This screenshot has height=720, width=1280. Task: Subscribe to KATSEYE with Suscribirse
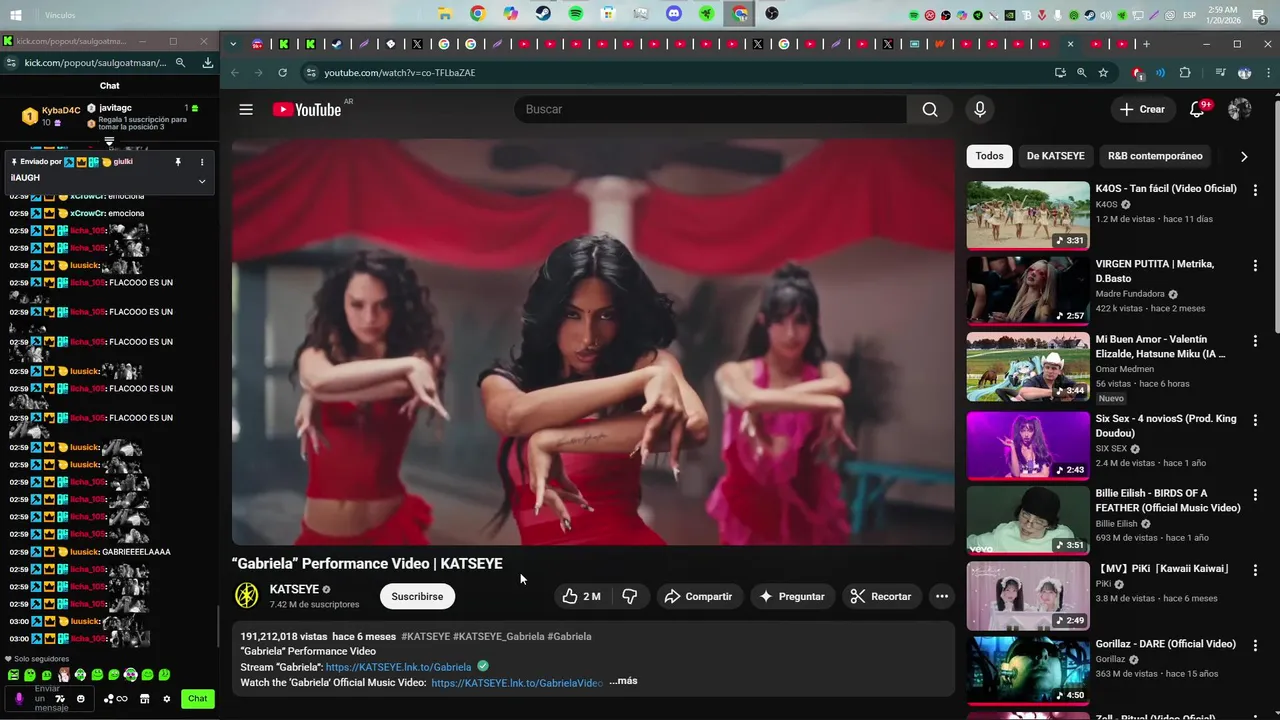click(417, 596)
